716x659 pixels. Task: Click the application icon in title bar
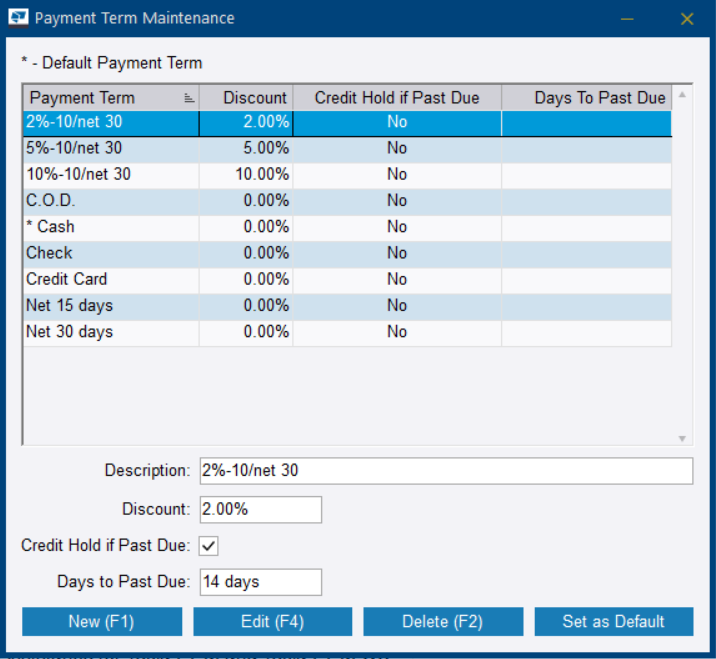[x=17, y=18]
